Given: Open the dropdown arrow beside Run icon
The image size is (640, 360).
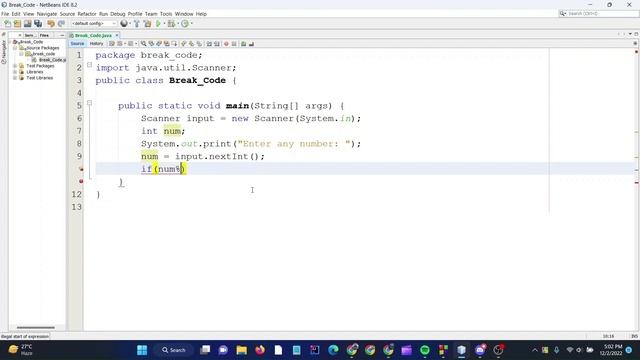Looking at the screenshot, I should click(x=164, y=24).
